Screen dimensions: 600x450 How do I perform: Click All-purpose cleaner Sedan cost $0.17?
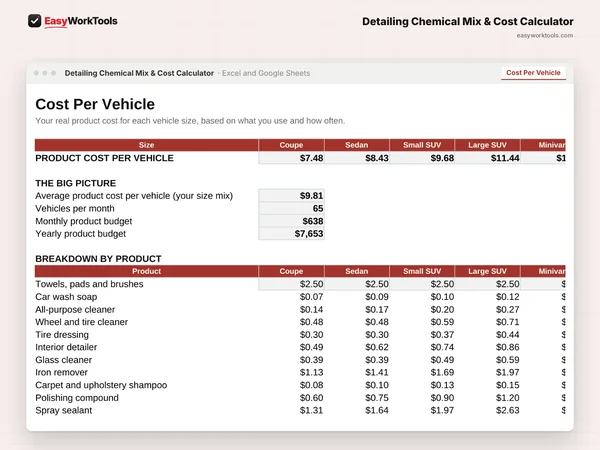tap(377, 309)
